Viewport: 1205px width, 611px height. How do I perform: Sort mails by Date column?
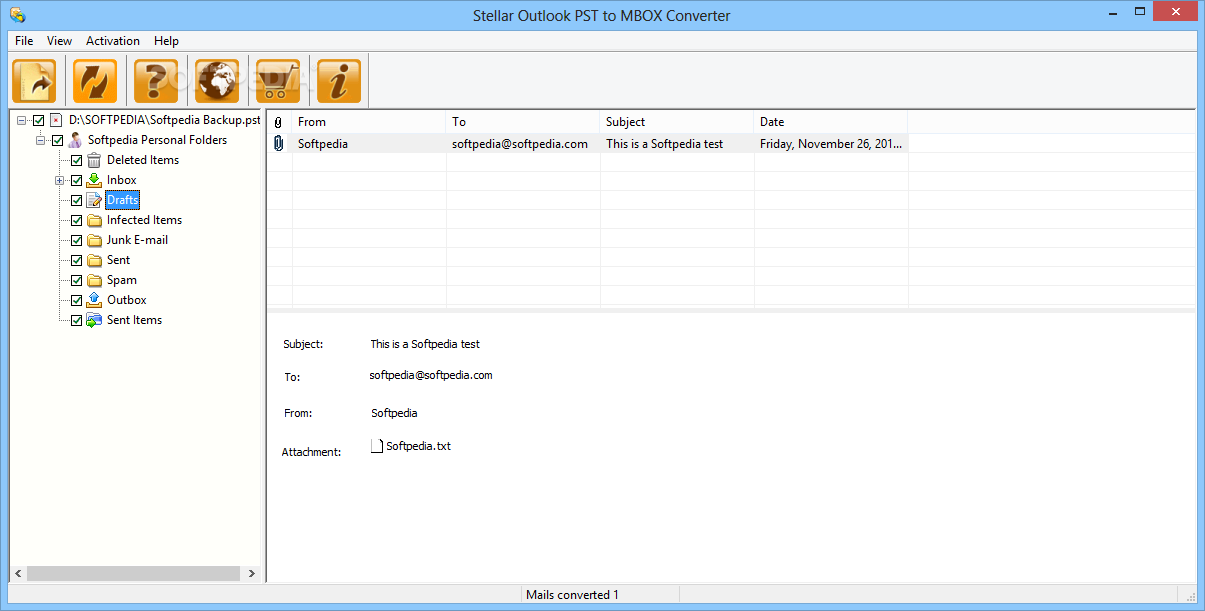pos(831,122)
